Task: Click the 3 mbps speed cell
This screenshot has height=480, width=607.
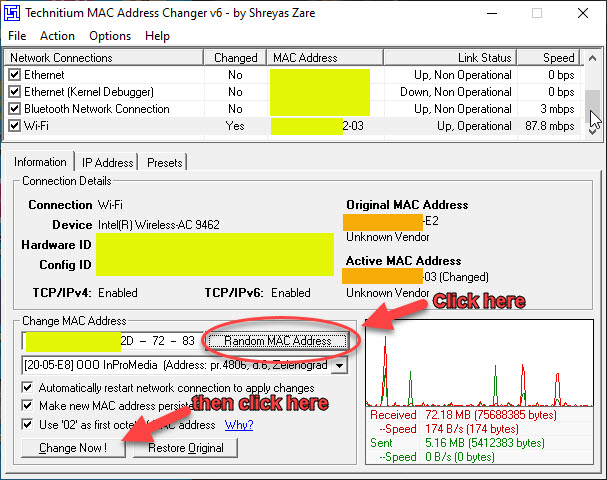Action: click(557, 109)
